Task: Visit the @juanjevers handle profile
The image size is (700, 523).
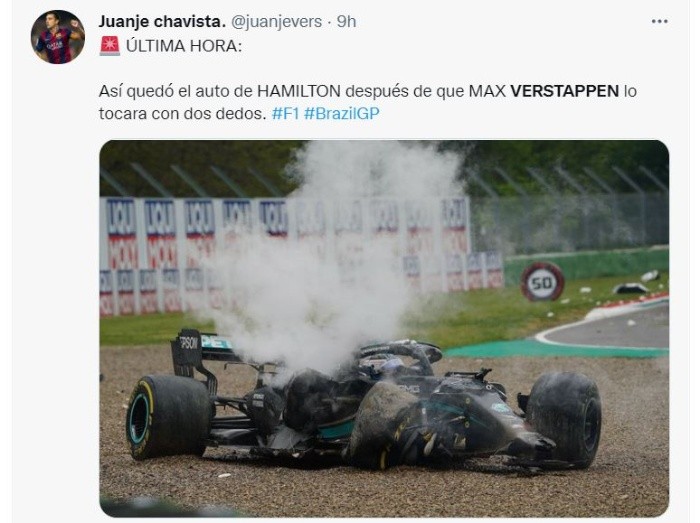Action: pos(276,21)
